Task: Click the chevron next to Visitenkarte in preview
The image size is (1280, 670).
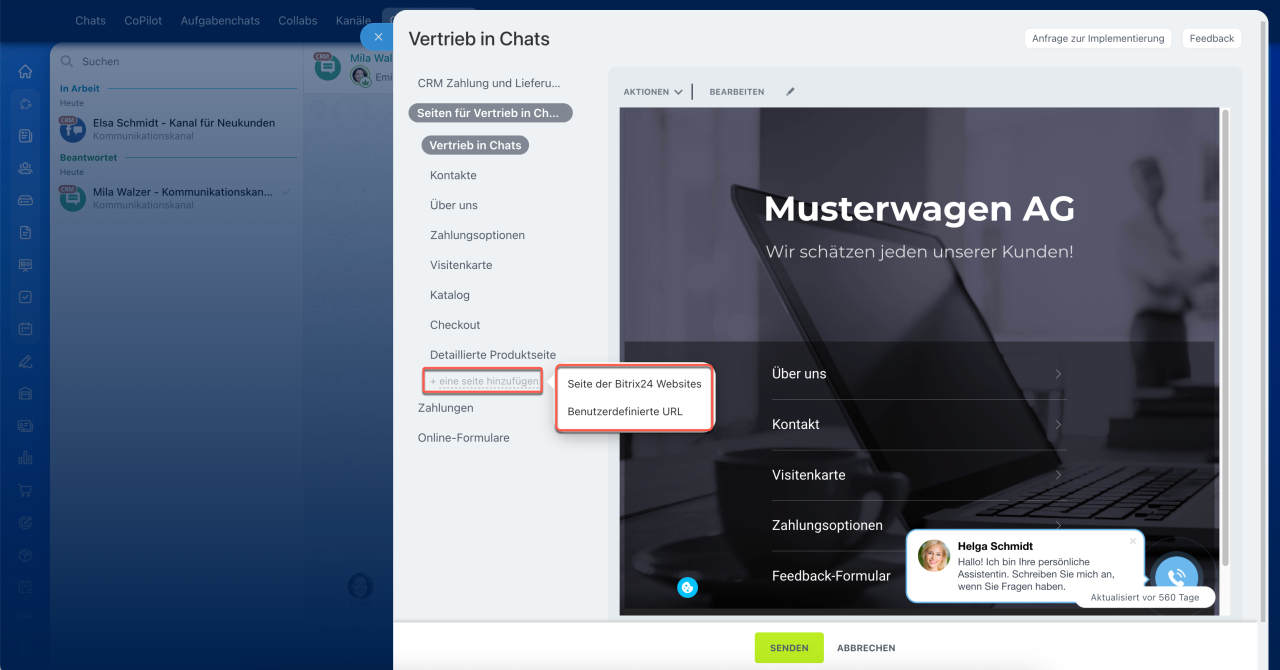Action: pos(1058,475)
